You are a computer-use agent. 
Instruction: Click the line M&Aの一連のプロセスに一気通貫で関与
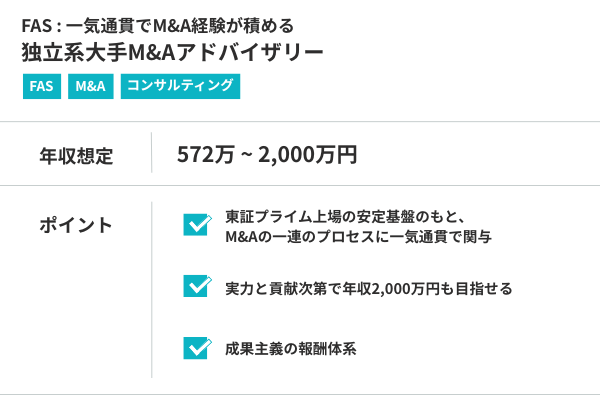click(358, 237)
